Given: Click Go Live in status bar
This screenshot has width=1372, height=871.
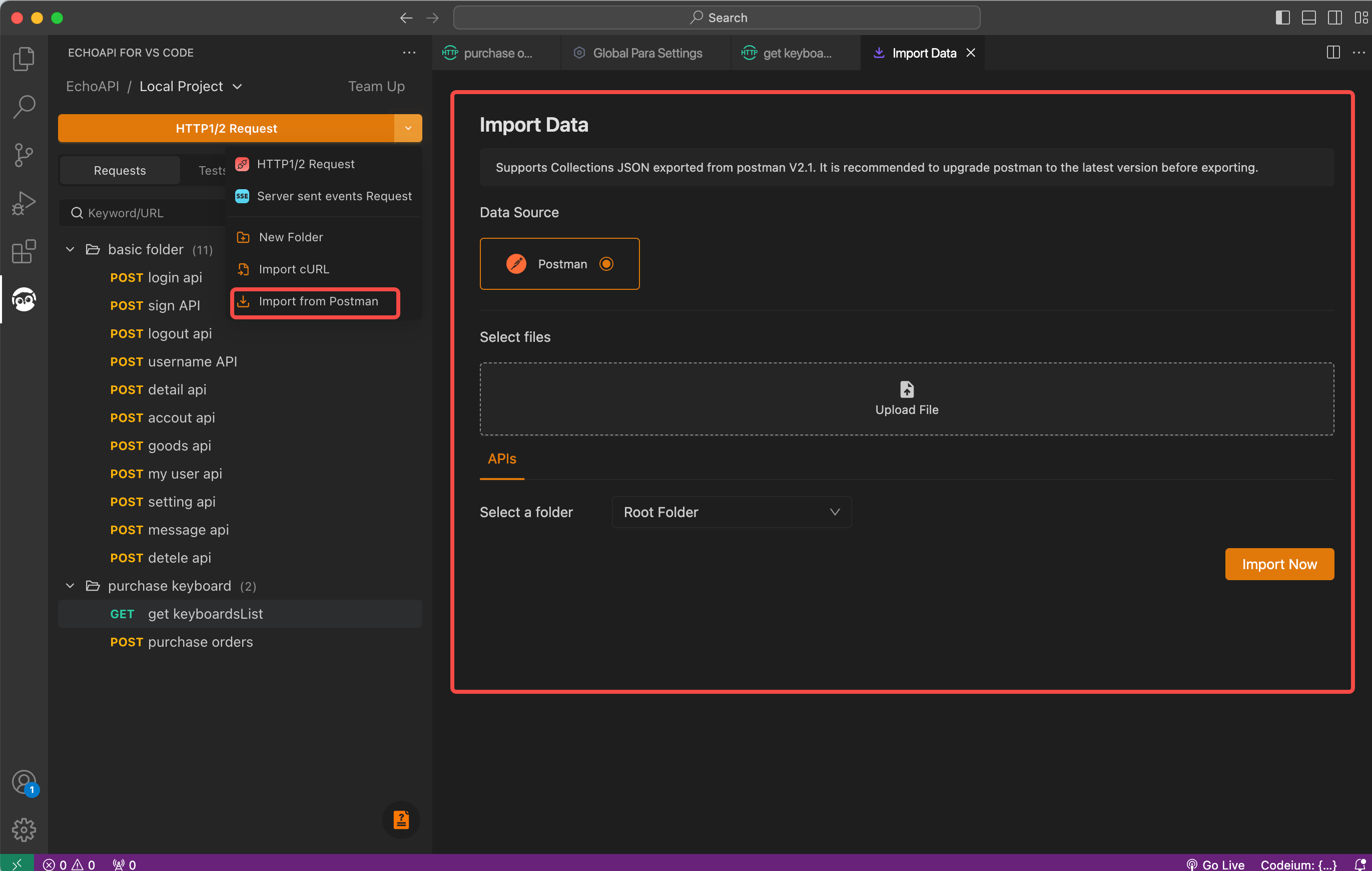Looking at the screenshot, I should pos(1215,864).
